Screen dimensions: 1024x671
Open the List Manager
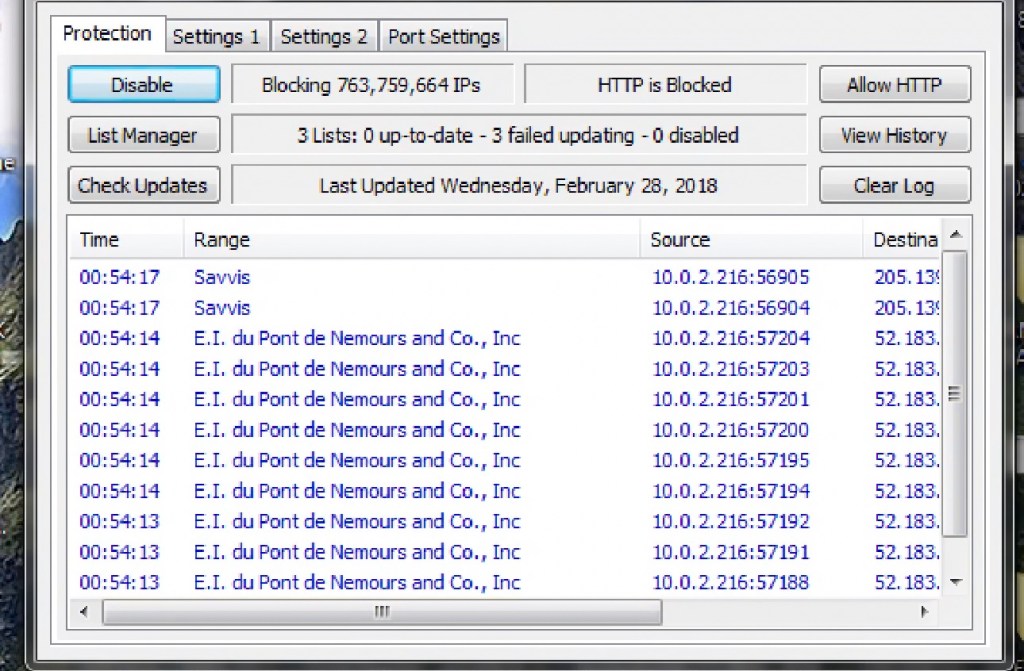(x=143, y=135)
